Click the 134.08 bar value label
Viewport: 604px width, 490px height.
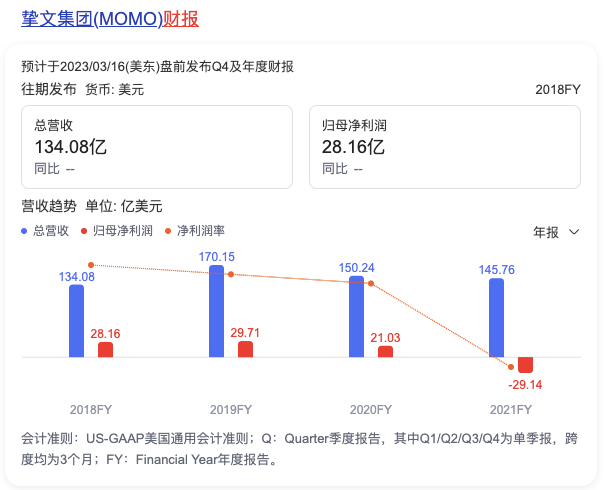click(76, 277)
